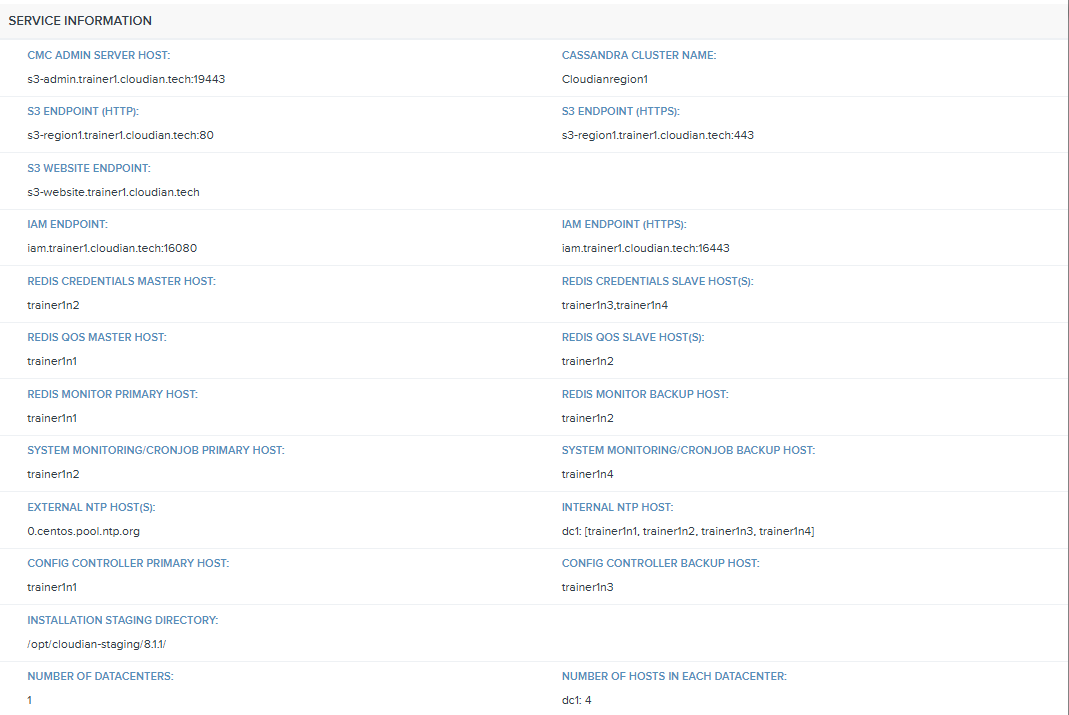Image resolution: width=1069 pixels, height=715 pixels.
Task: Select CONFIG CONTROLLER BACKUP HOST label
Action: point(661,564)
